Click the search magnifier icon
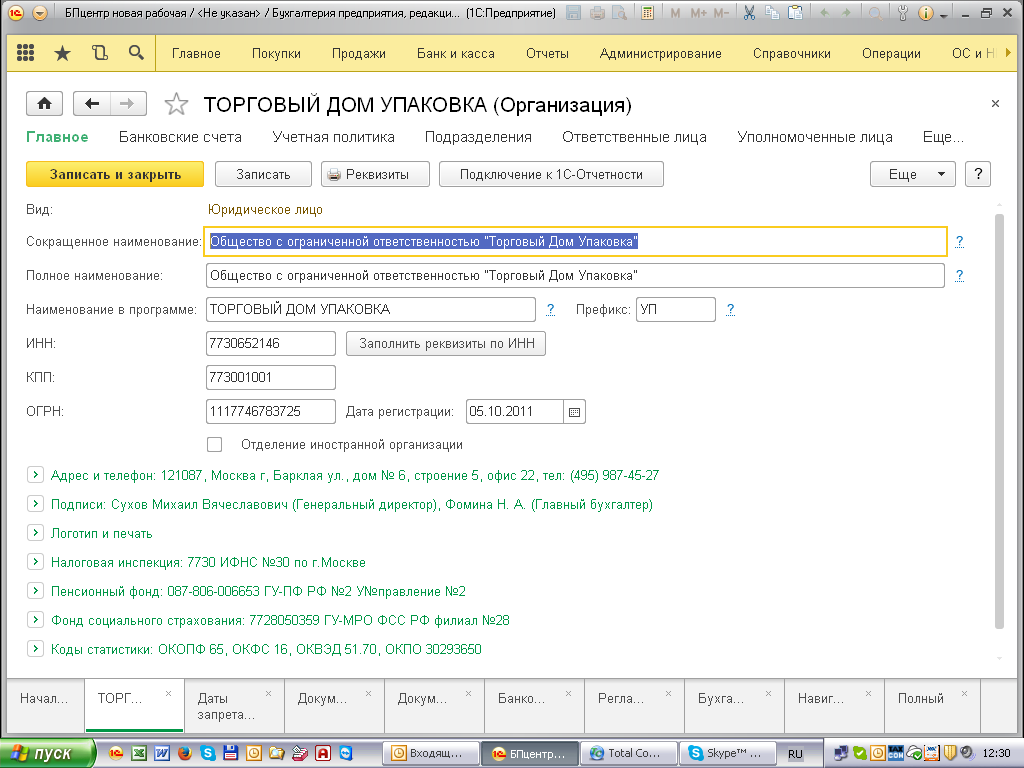 [136, 54]
